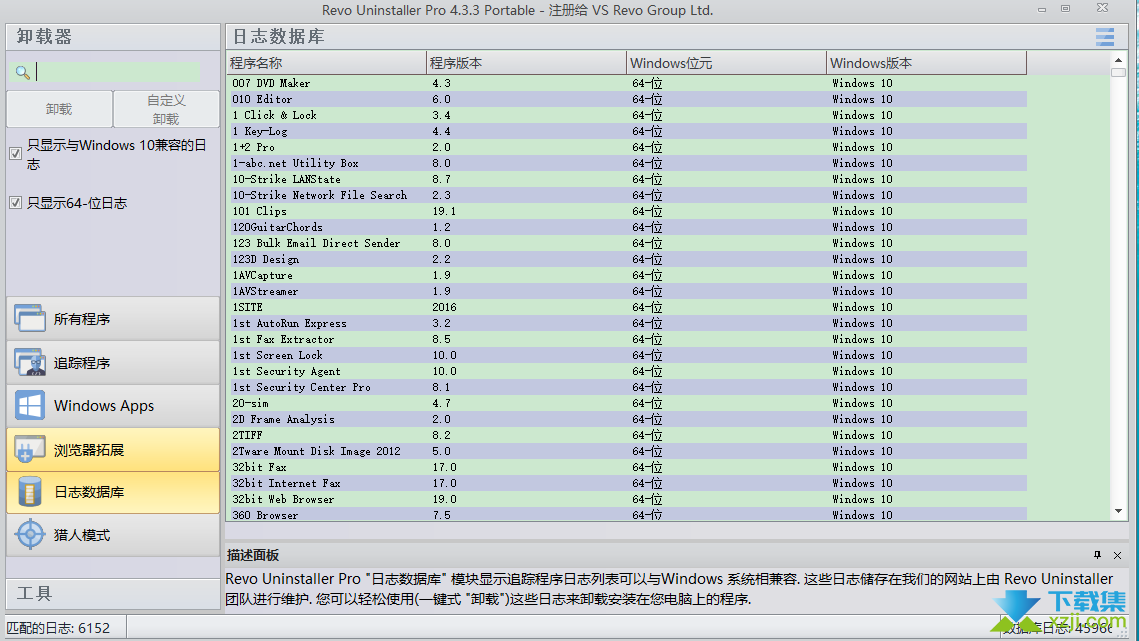Click the 所有程序 icon
This screenshot has height=641, width=1139.
[x=30, y=318]
